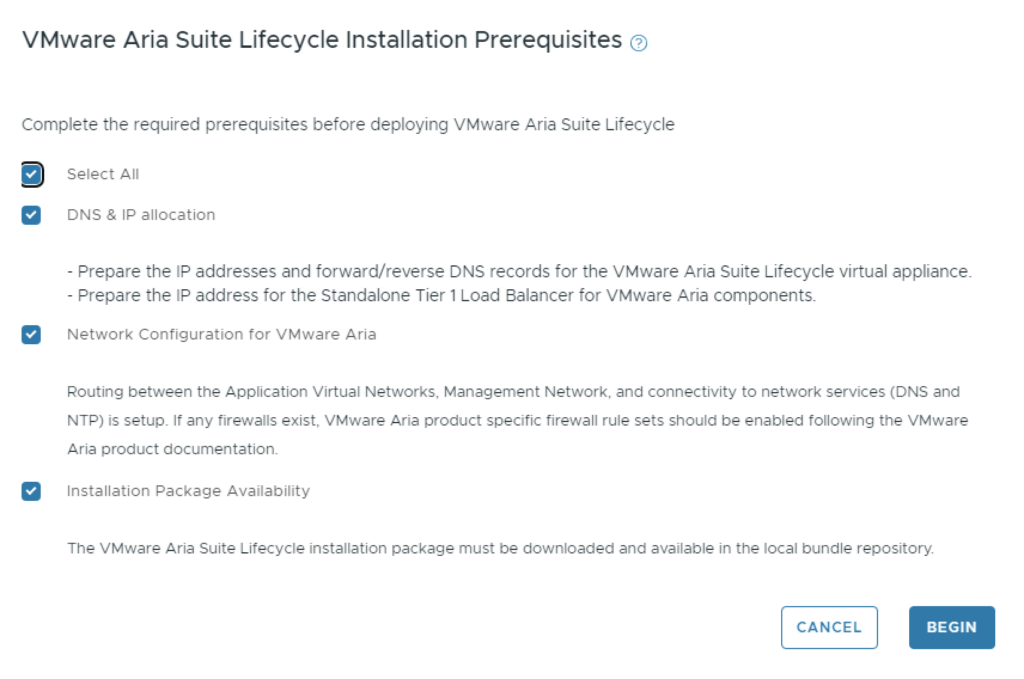Click the Select All label text
Screen dimensions: 1024x679
point(103,174)
